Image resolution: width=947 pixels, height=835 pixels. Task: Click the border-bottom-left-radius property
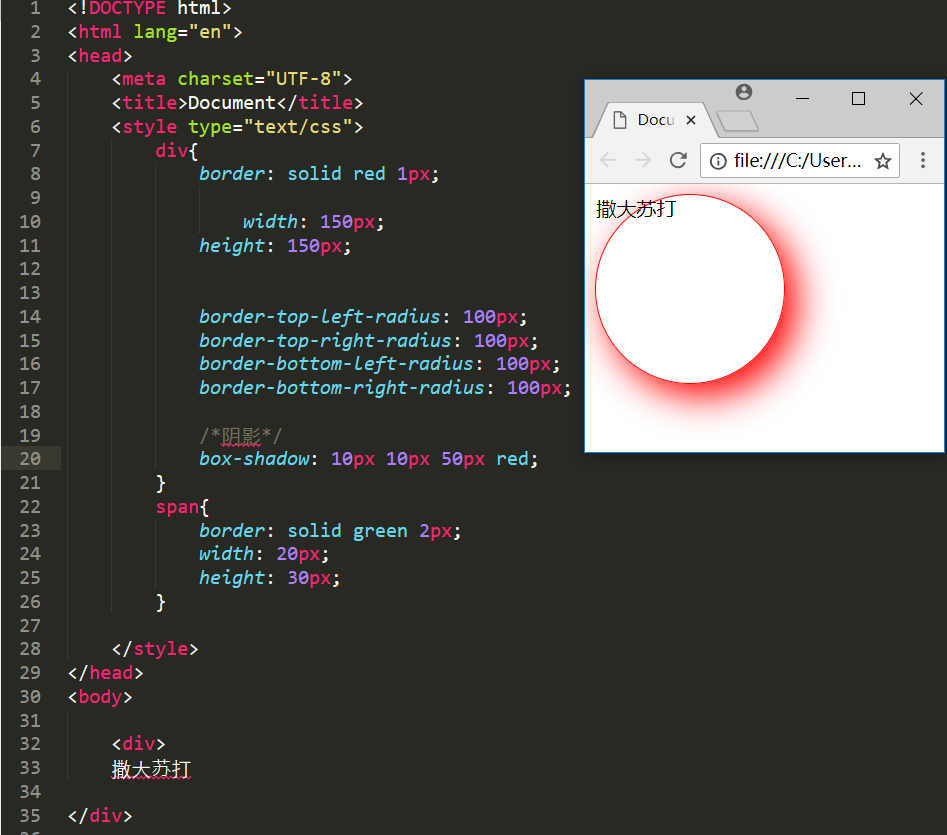(x=336, y=363)
